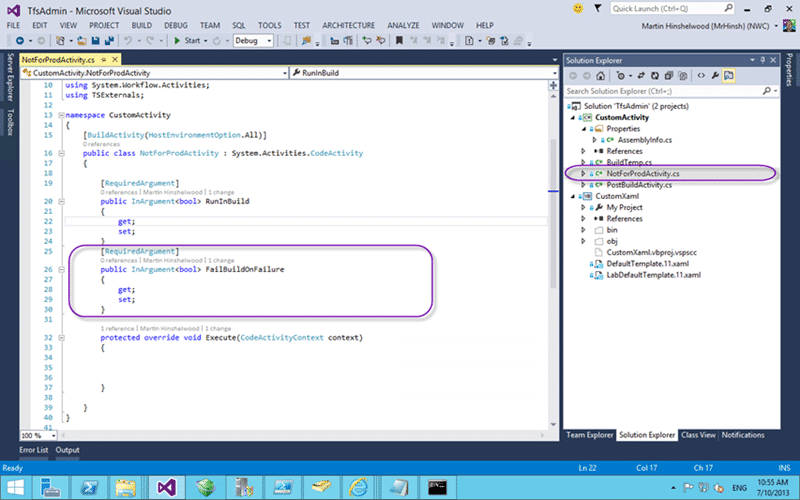Click the Martin Hinshelwood account name
This screenshot has height=500, width=800.
coord(705,26)
